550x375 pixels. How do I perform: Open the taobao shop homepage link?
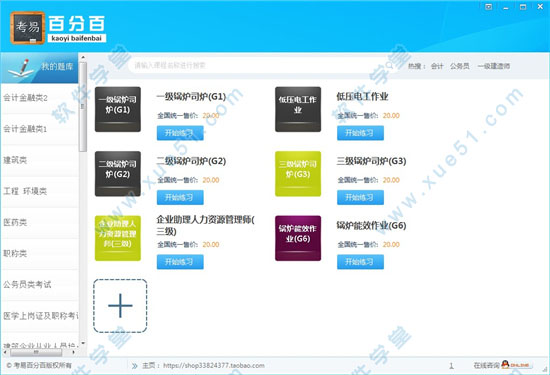214,366
